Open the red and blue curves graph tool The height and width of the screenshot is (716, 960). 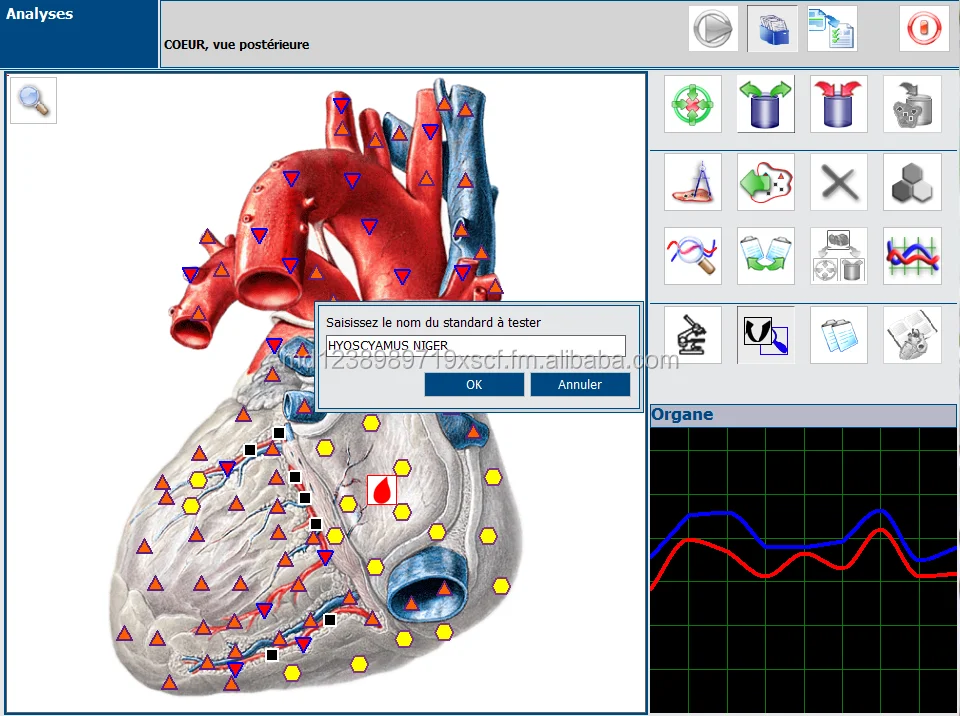911,255
